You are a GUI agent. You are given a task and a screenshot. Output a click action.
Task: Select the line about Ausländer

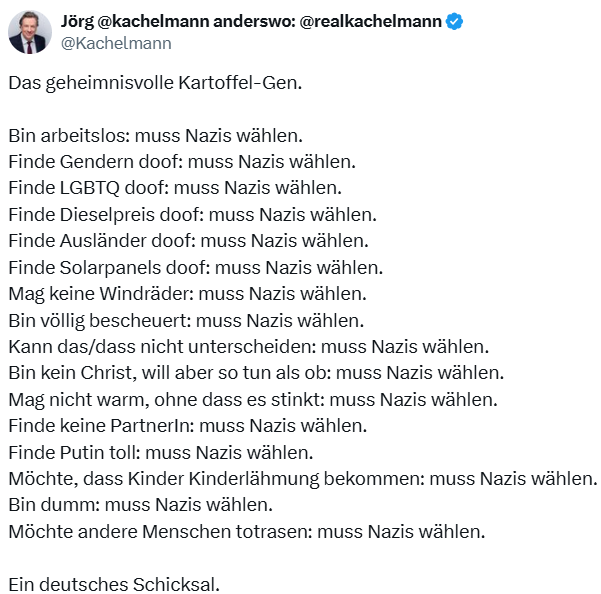pos(189,241)
